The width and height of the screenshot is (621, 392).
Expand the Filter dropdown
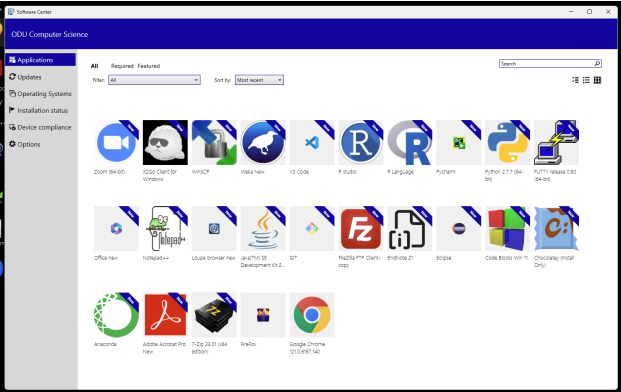click(x=154, y=80)
